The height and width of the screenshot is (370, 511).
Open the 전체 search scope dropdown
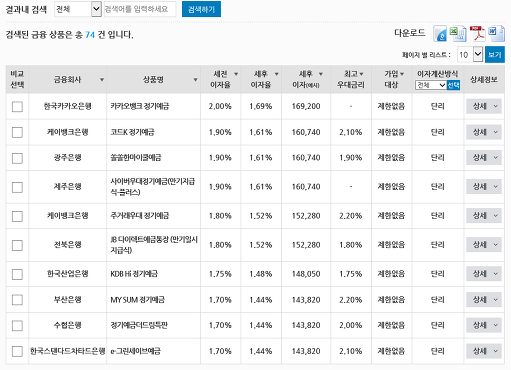(78, 9)
